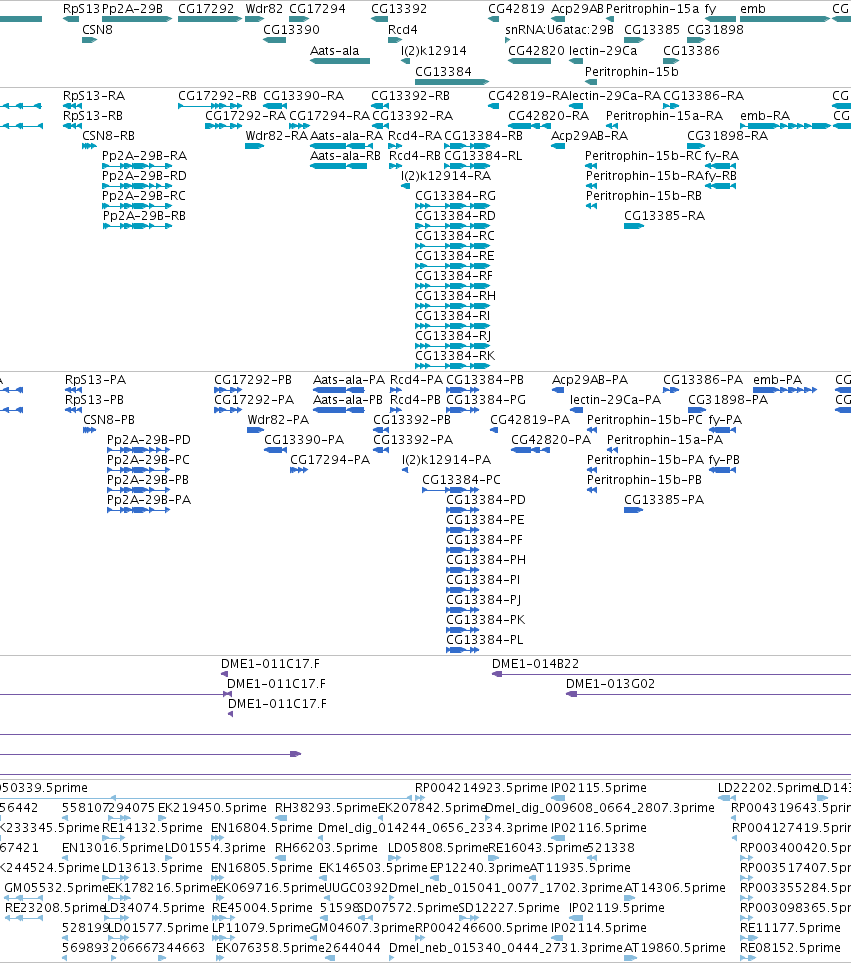Screen dimensions: 851x963
Task: Click protein emb-PA
Action: (x=777, y=380)
